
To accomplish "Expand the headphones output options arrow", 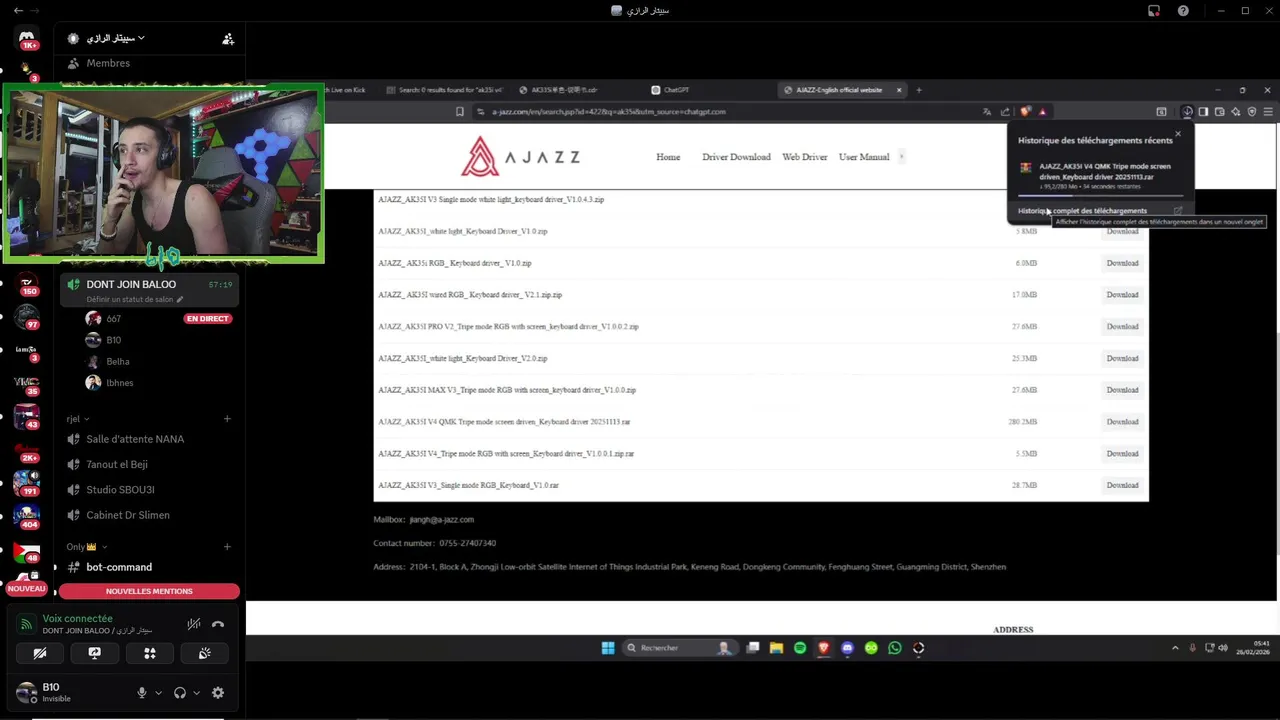I will click(196, 693).
